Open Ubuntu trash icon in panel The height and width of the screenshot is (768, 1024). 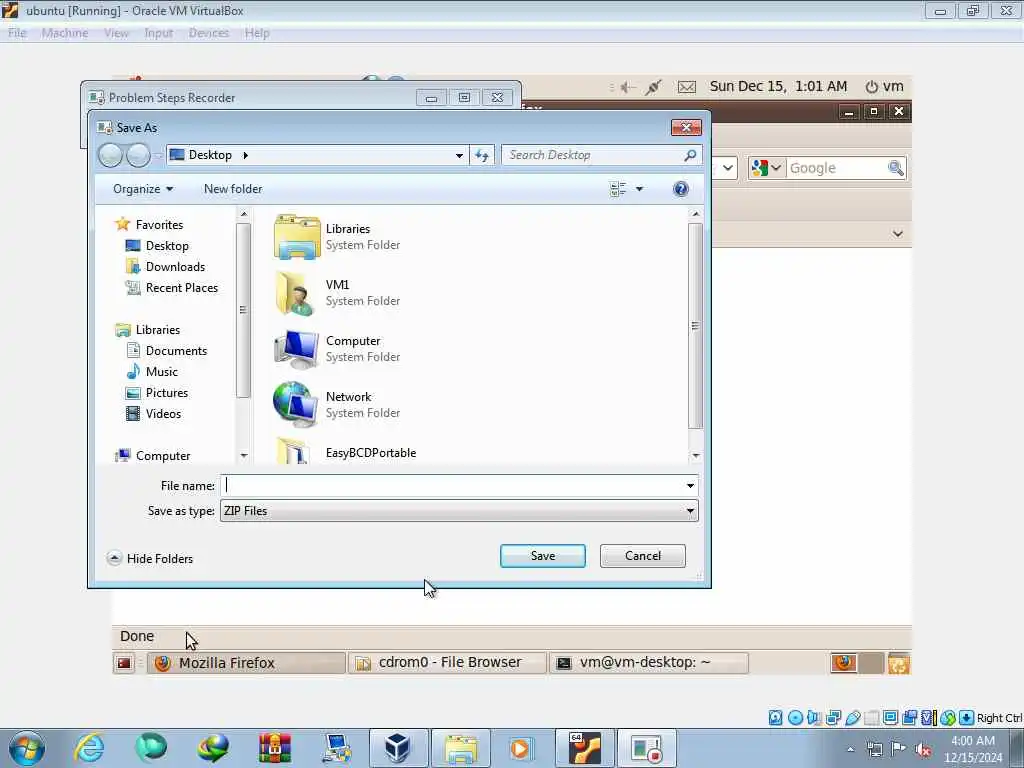coord(899,664)
